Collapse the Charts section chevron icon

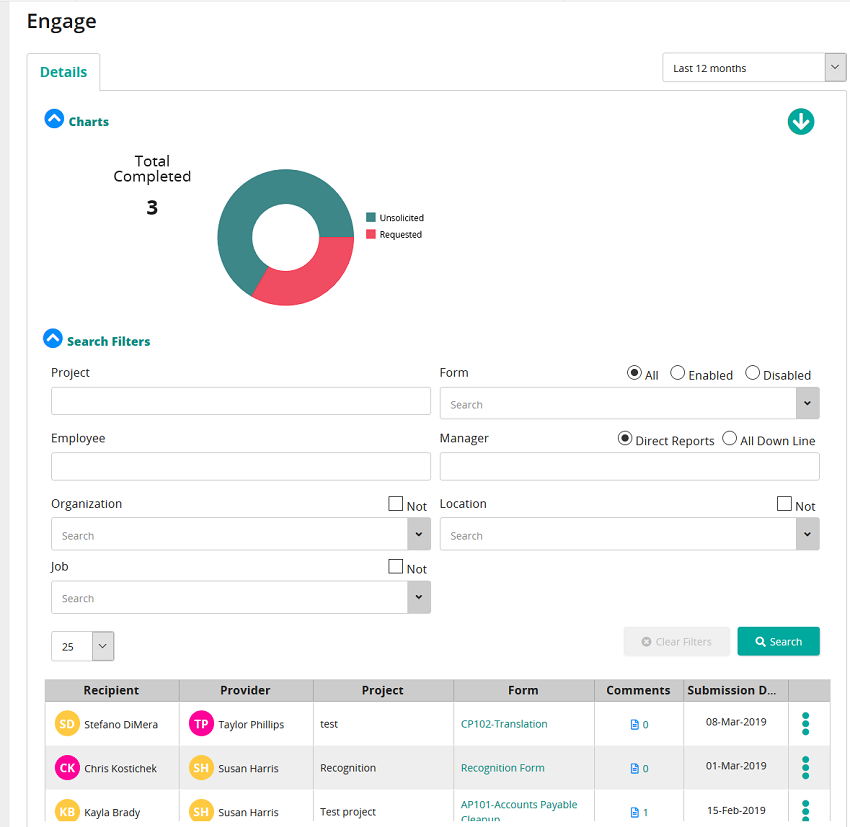[x=54, y=119]
